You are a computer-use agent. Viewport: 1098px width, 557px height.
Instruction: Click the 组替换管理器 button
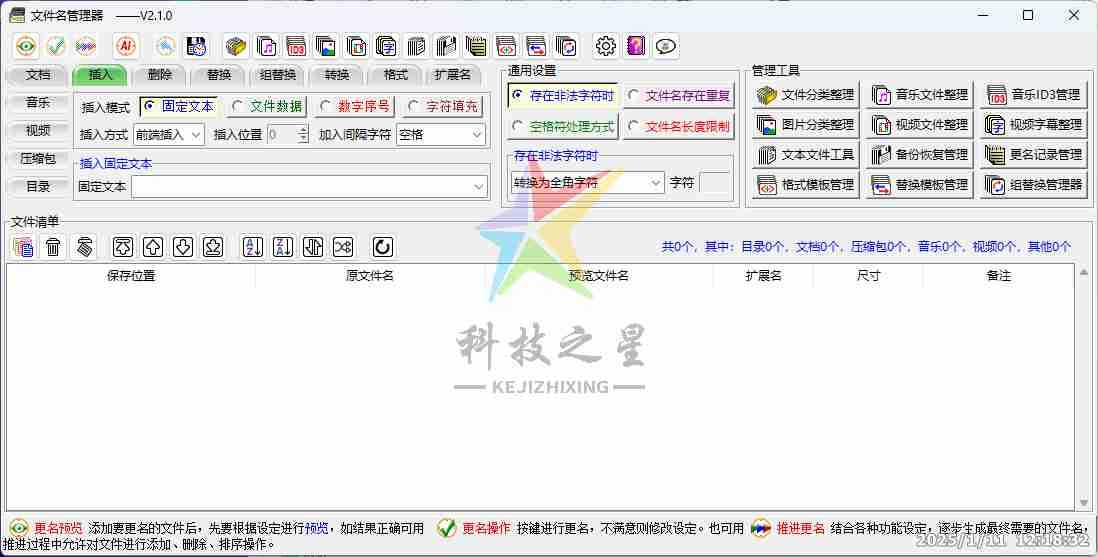(1034, 185)
